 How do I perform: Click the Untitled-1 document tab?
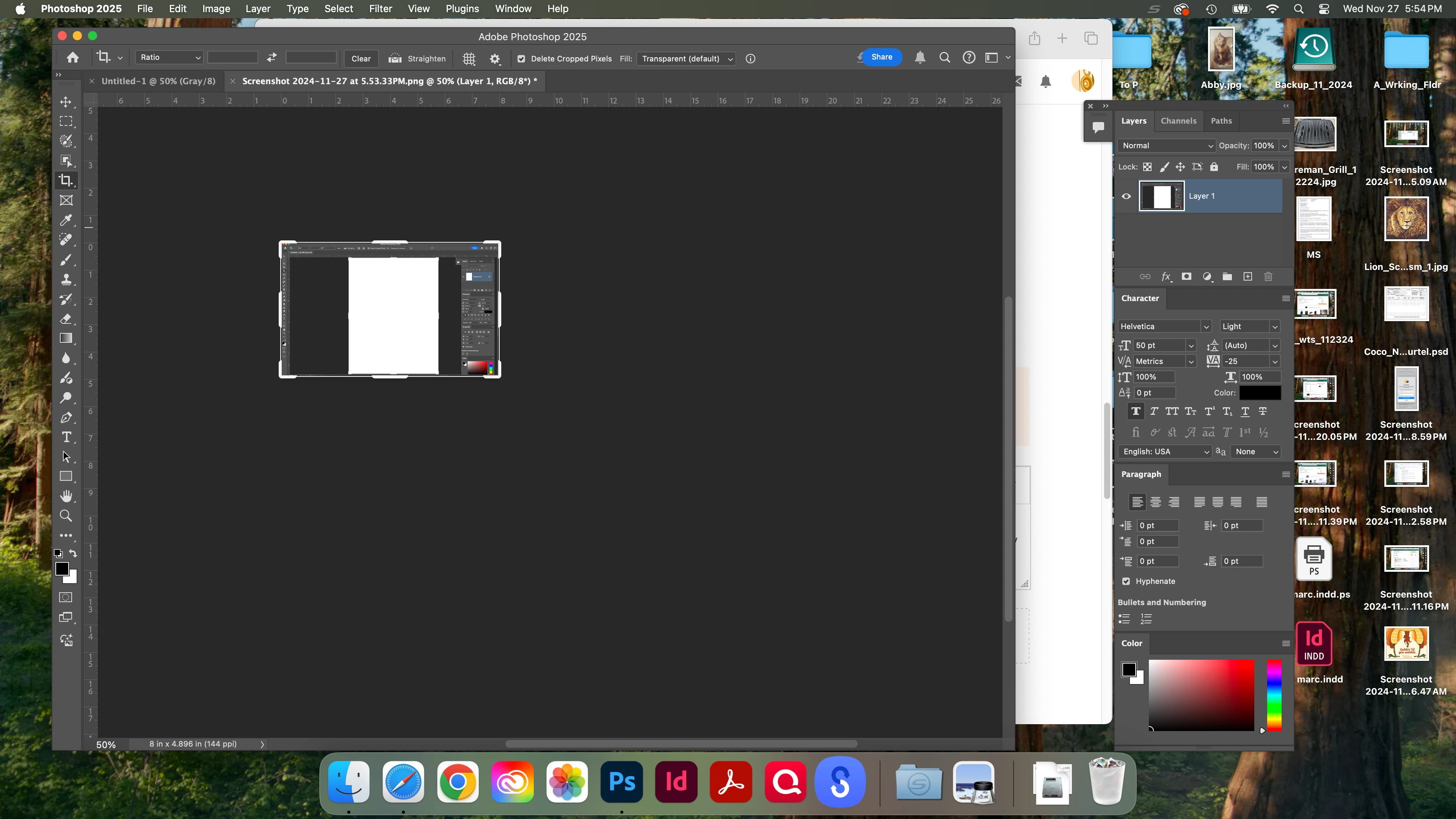coord(158,82)
